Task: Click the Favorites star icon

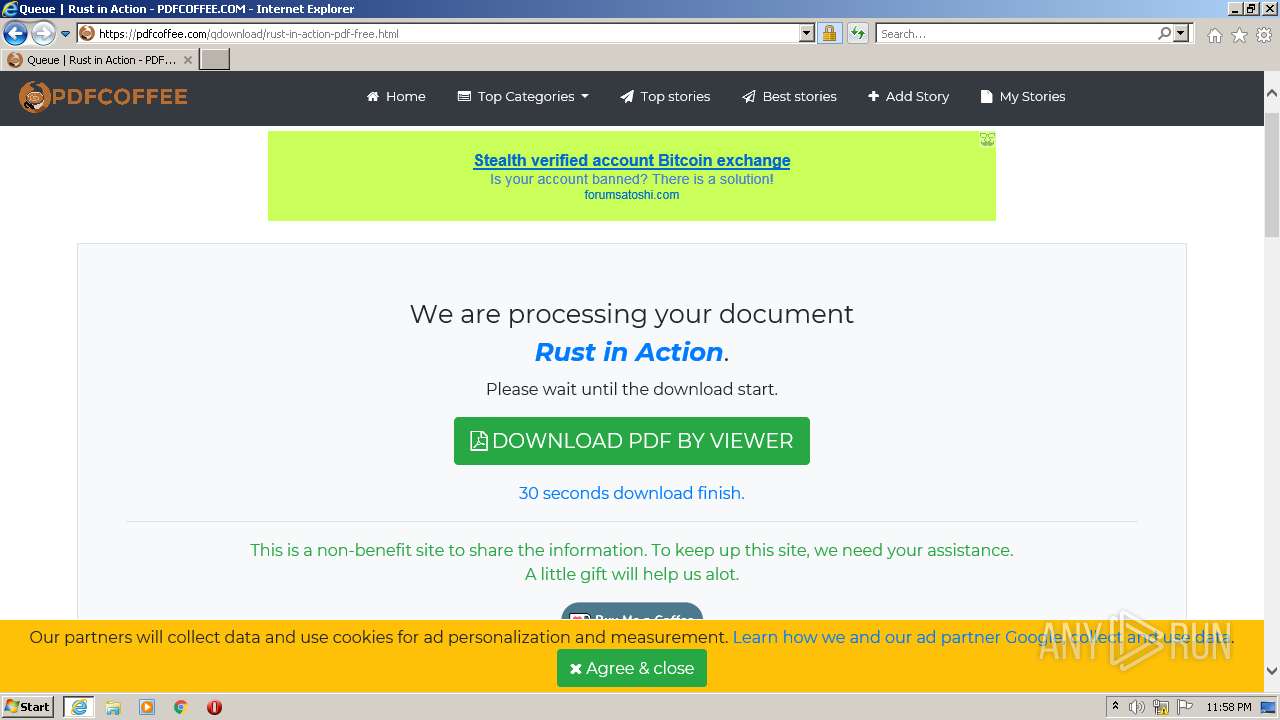Action: (x=1239, y=35)
